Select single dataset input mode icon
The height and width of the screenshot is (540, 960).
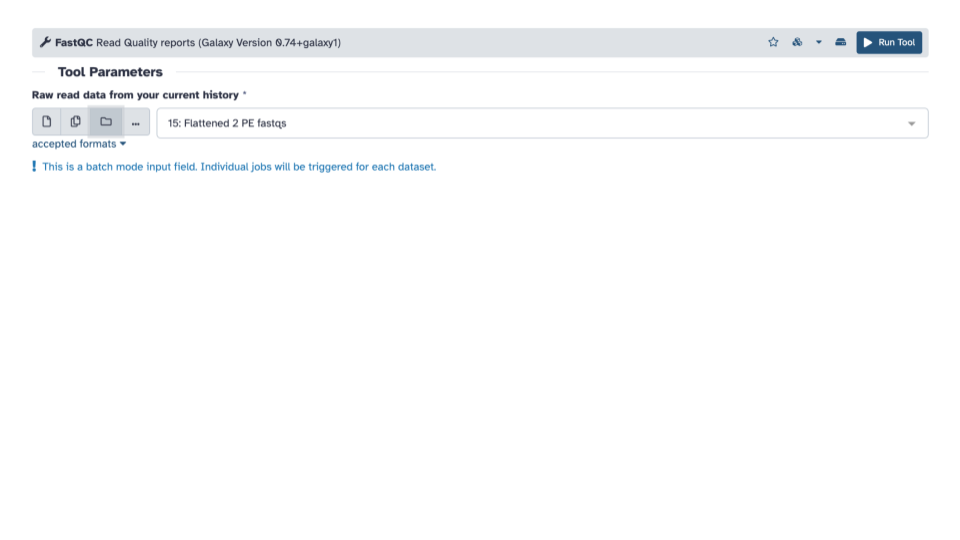(47, 121)
